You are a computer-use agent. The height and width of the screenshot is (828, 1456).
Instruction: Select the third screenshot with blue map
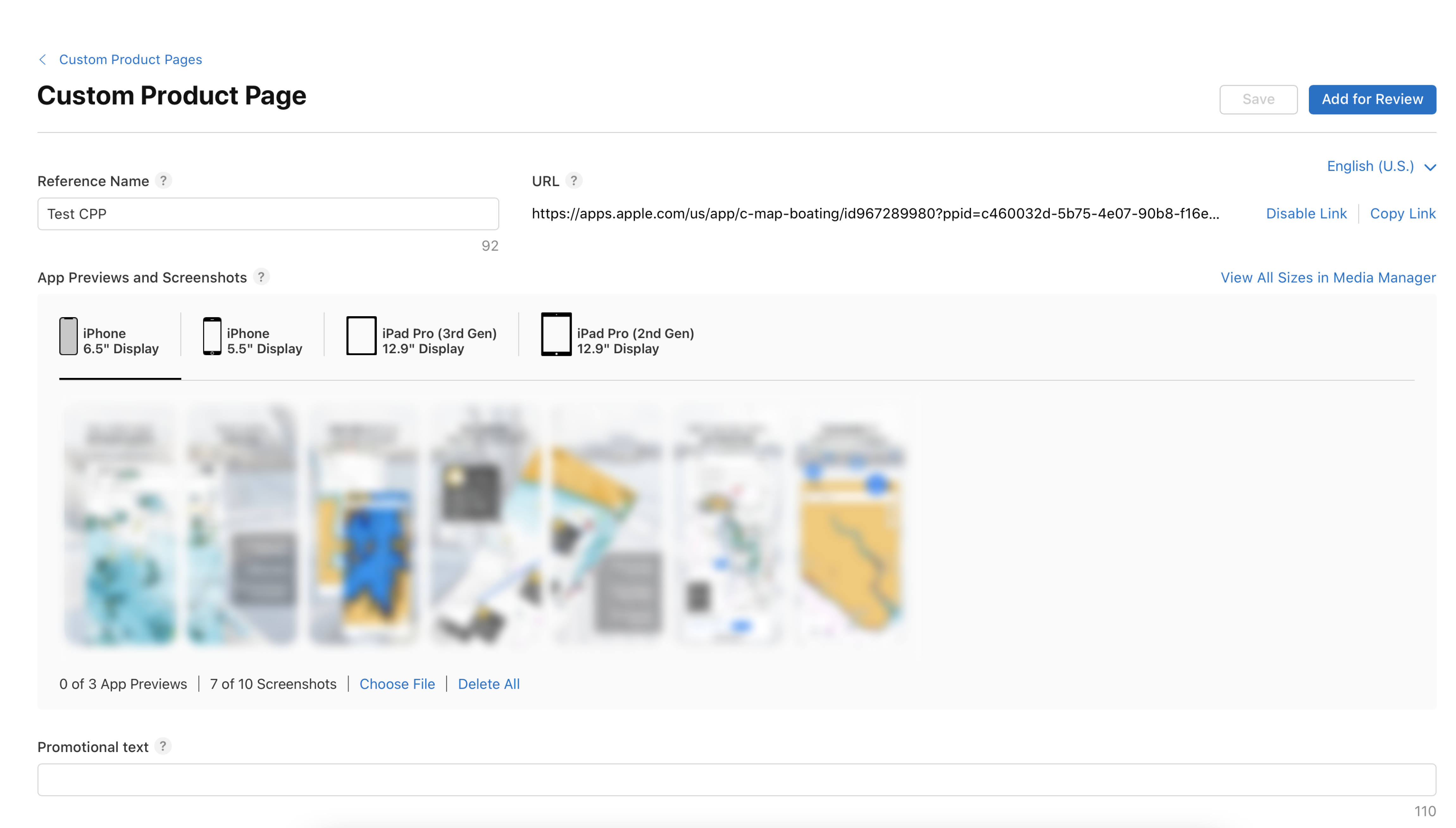364,525
